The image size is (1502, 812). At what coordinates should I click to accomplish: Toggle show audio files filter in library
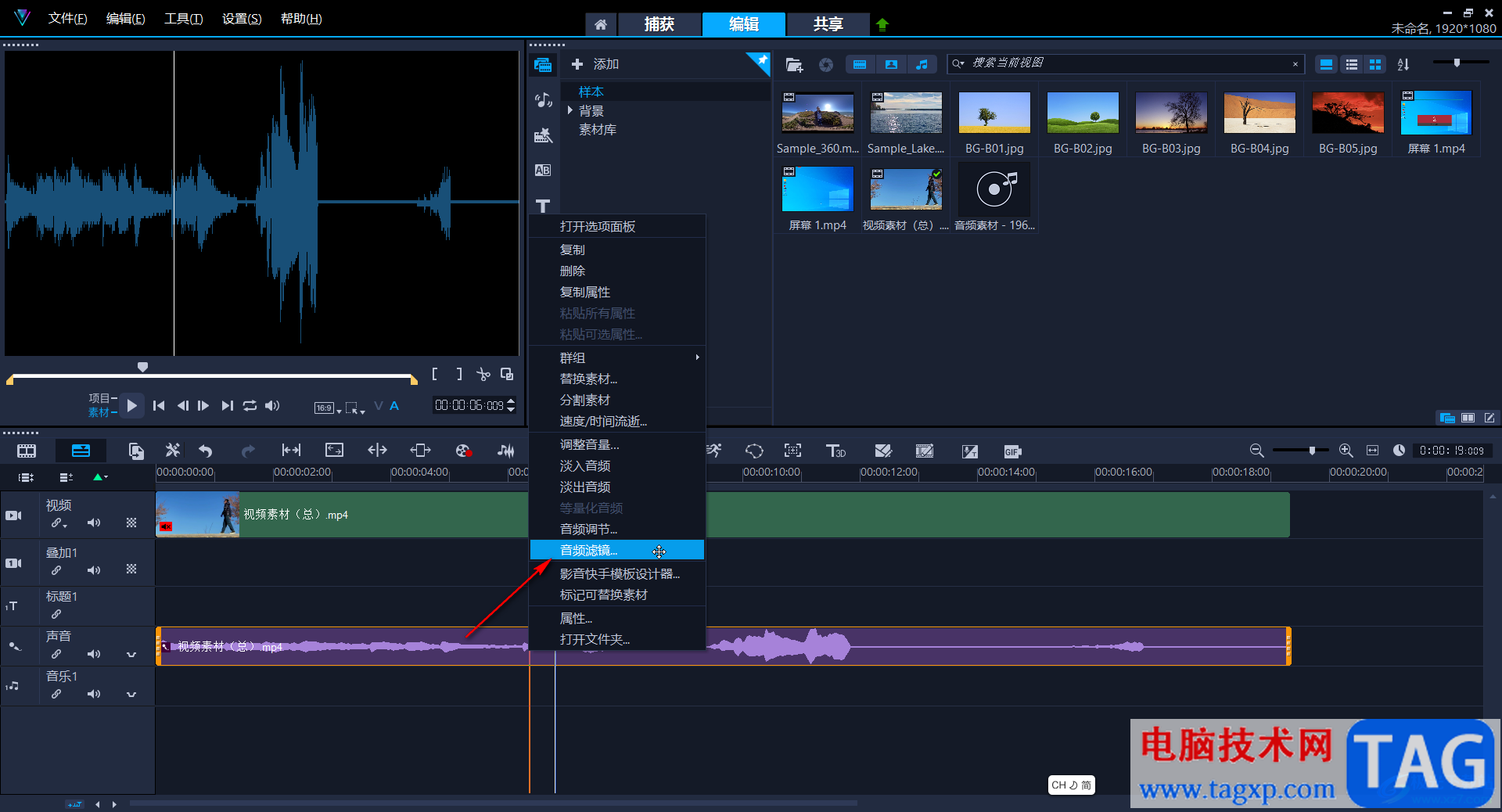click(x=922, y=65)
